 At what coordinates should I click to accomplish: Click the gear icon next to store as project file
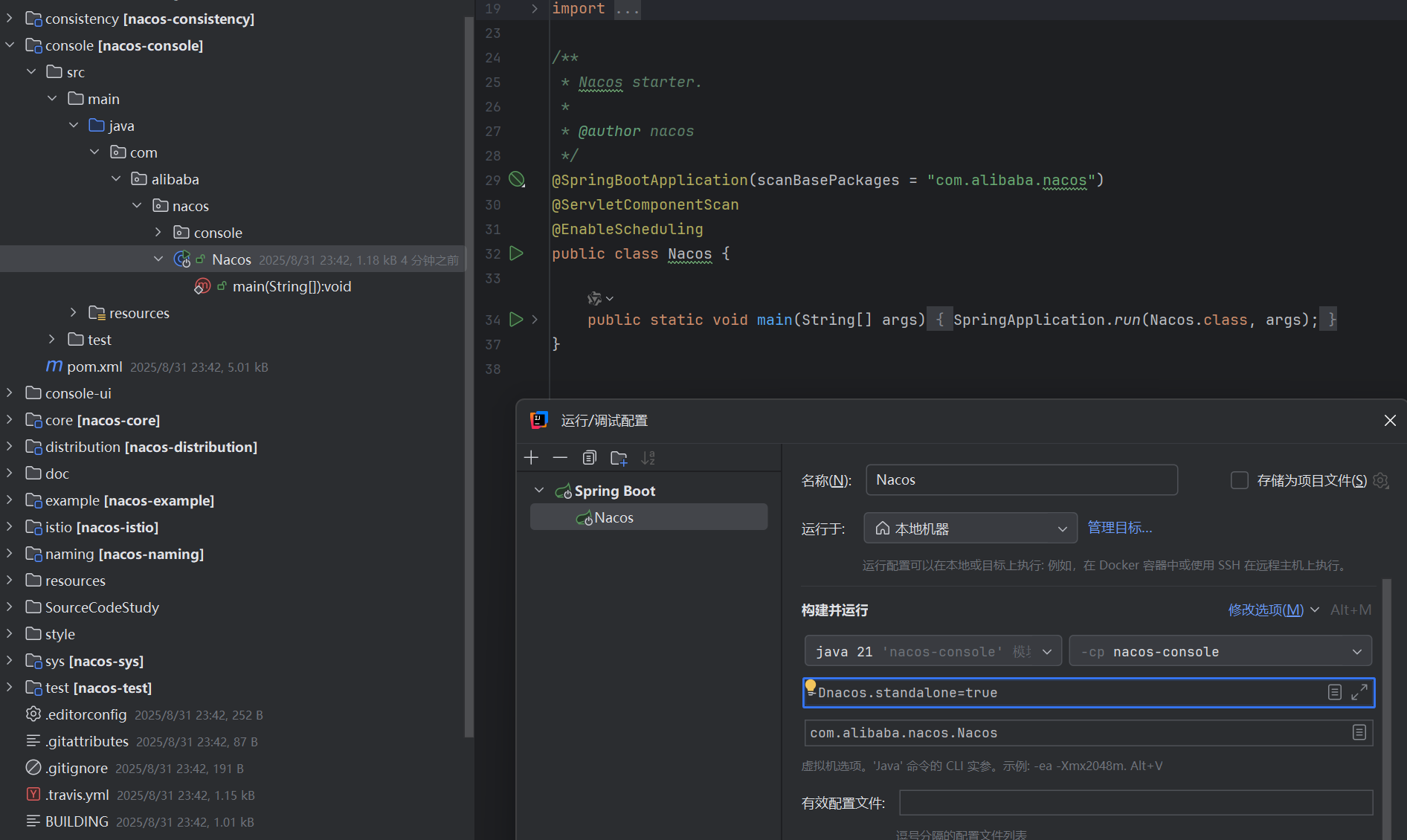click(x=1381, y=481)
